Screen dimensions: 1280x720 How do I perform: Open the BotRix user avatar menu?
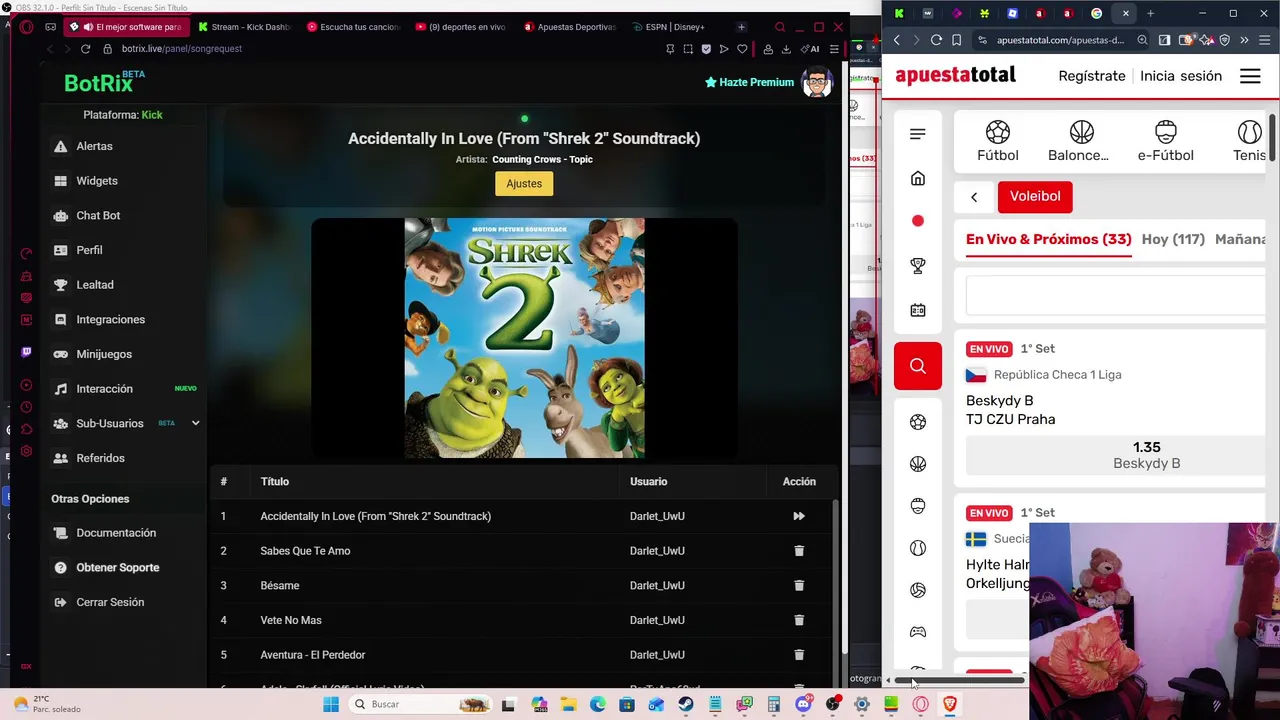[817, 82]
